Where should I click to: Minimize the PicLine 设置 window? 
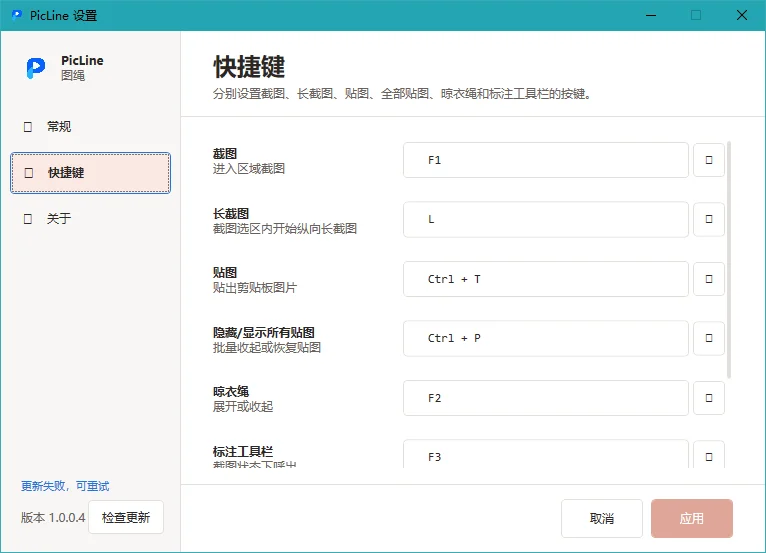pos(651,15)
